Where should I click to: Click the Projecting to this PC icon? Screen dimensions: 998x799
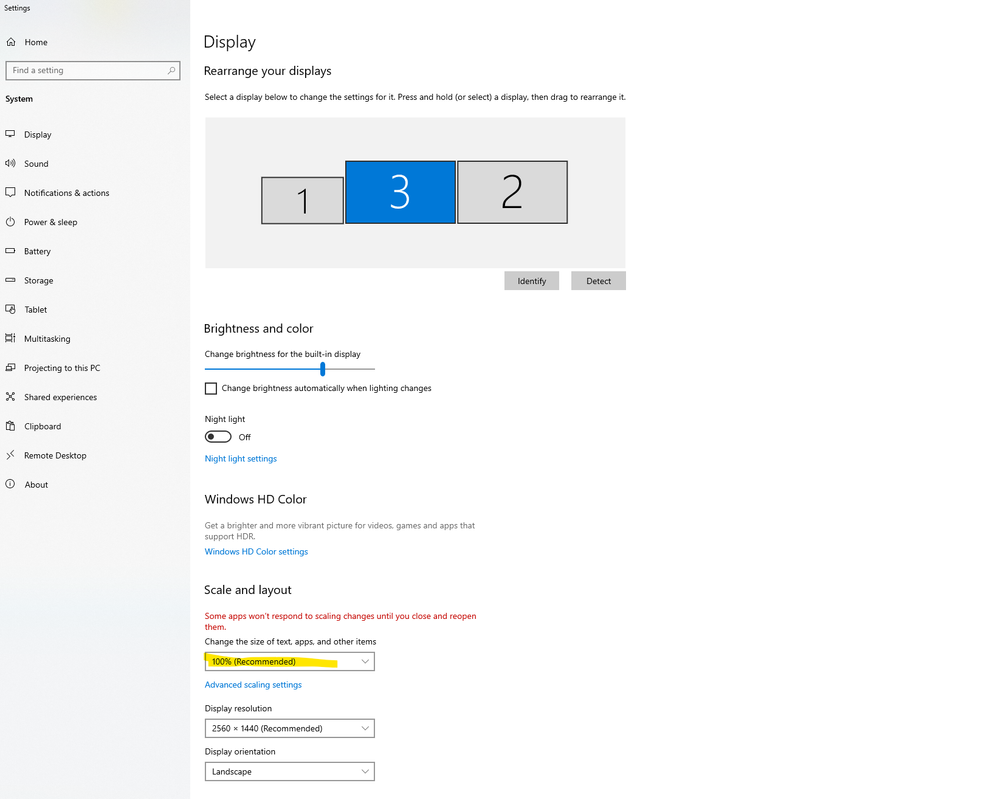click(10, 367)
